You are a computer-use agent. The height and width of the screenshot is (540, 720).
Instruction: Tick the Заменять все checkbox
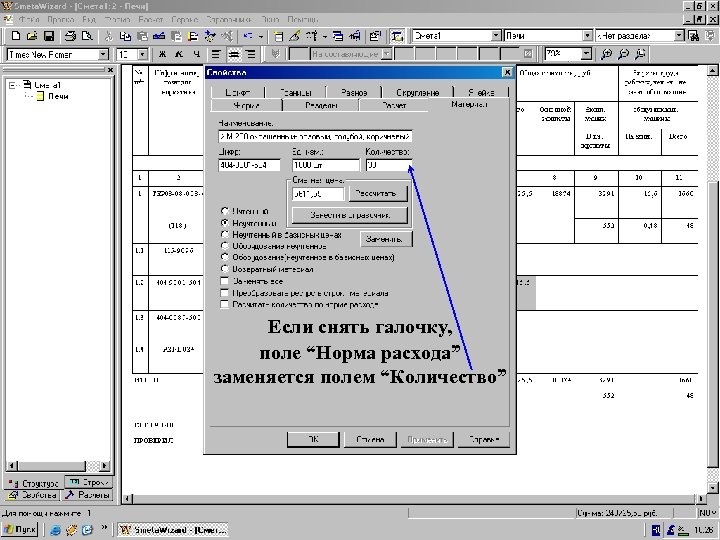(x=225, y=281)
